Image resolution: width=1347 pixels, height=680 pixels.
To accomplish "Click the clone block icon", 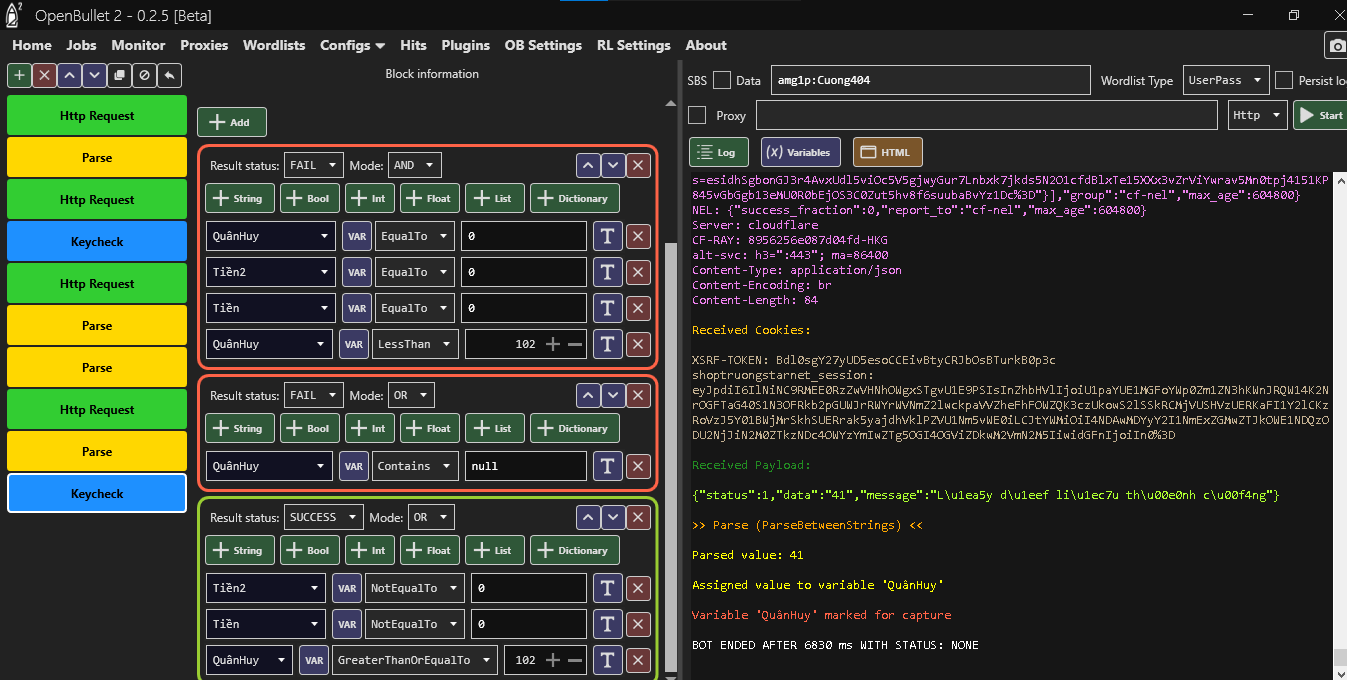I will coord(119,75).
